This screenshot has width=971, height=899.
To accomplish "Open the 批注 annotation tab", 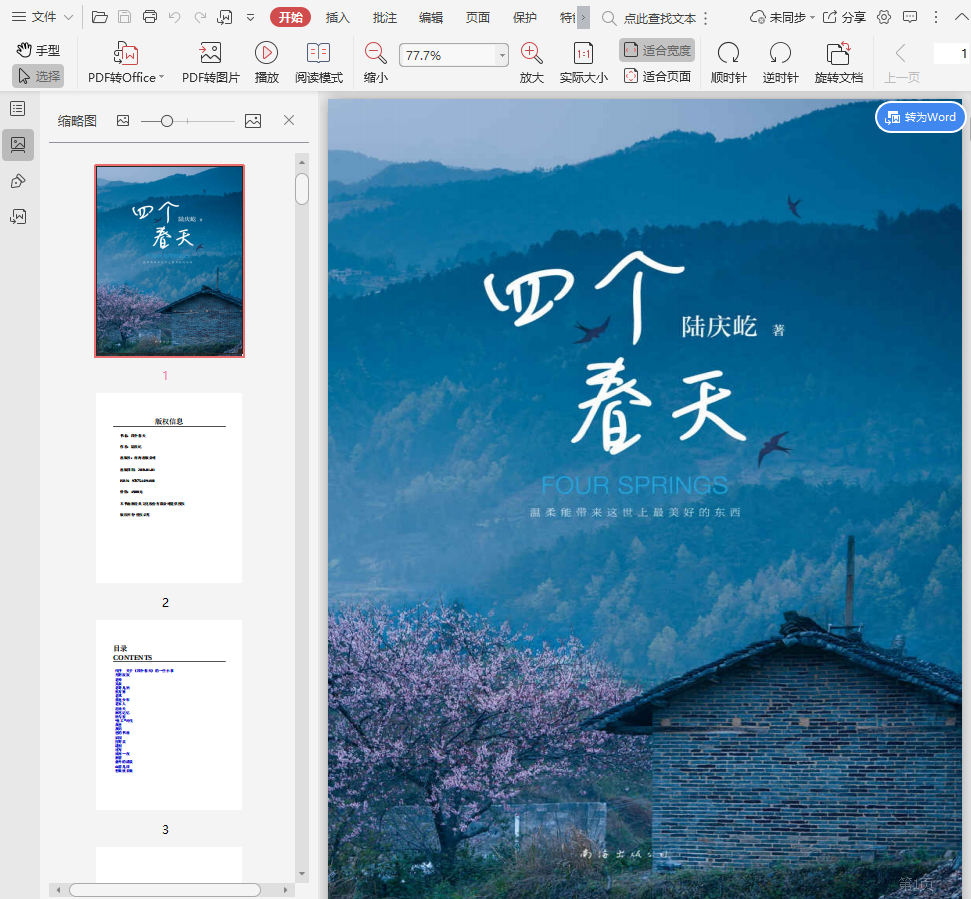I will coord(384,17).
